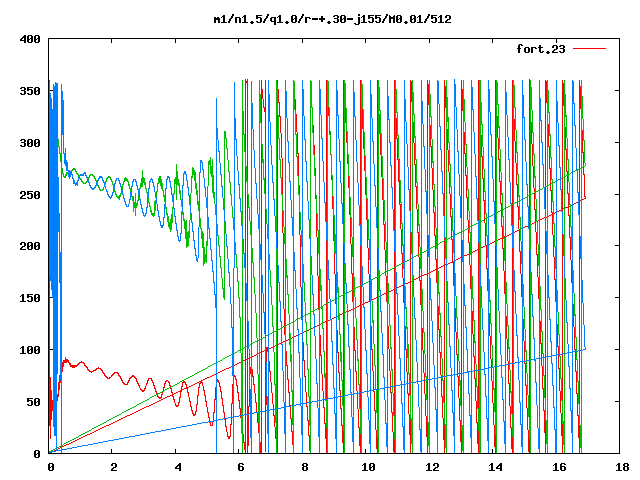Image resolution: width=640 pixels, height=480 pixels.
Task: Click x-axis label 4
Action: click(x=178, y=467)
